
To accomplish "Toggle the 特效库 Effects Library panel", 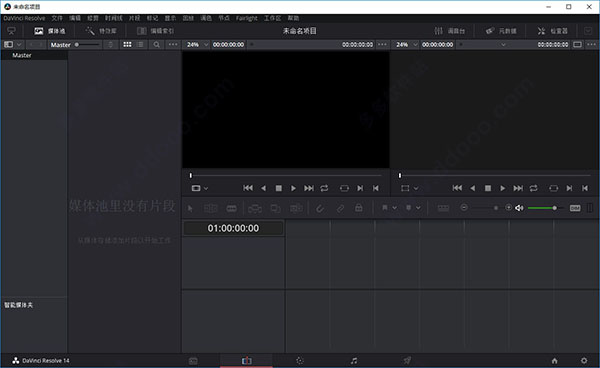I will point(101,31).
